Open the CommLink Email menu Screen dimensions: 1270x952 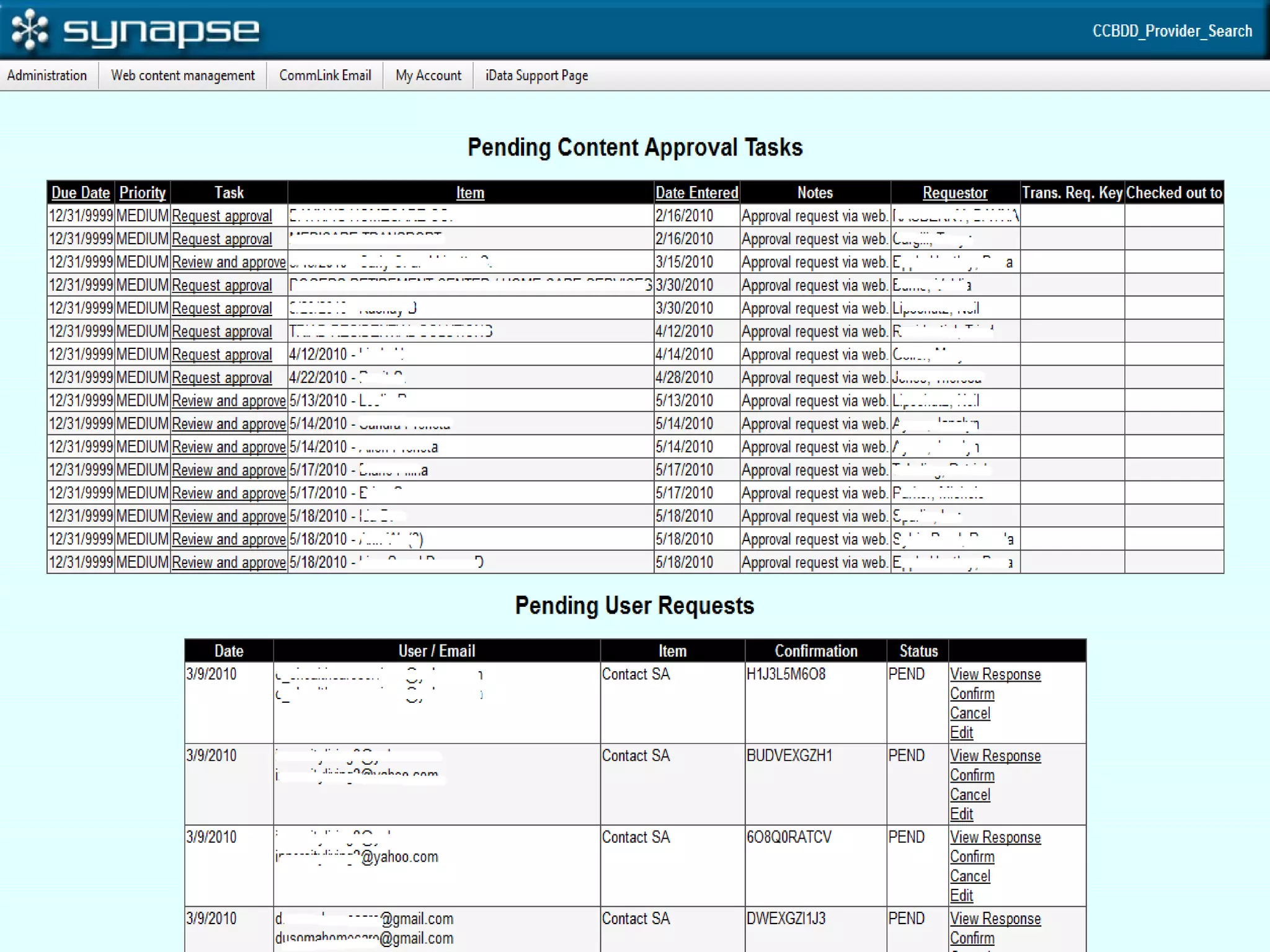(325, 76)
